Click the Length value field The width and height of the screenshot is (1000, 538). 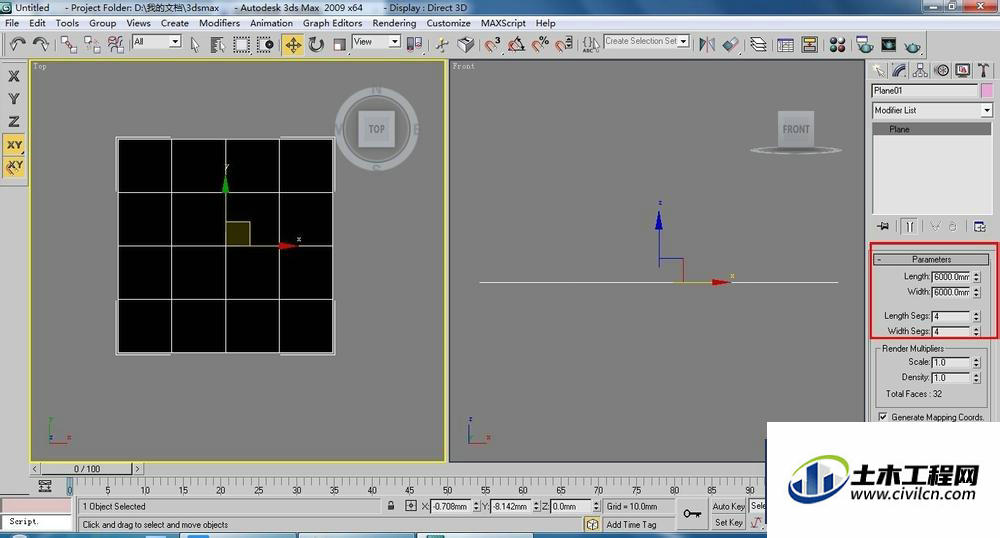click(x=951, y=277)
